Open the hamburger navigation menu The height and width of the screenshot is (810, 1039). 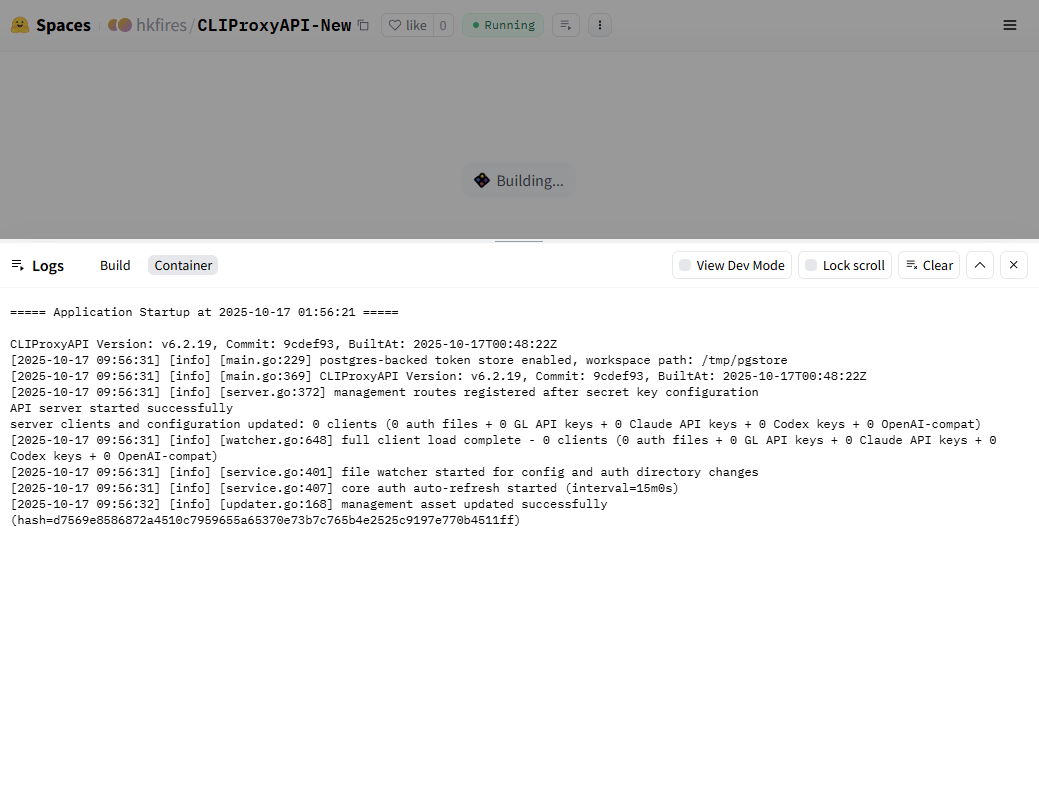[1010, 25]
